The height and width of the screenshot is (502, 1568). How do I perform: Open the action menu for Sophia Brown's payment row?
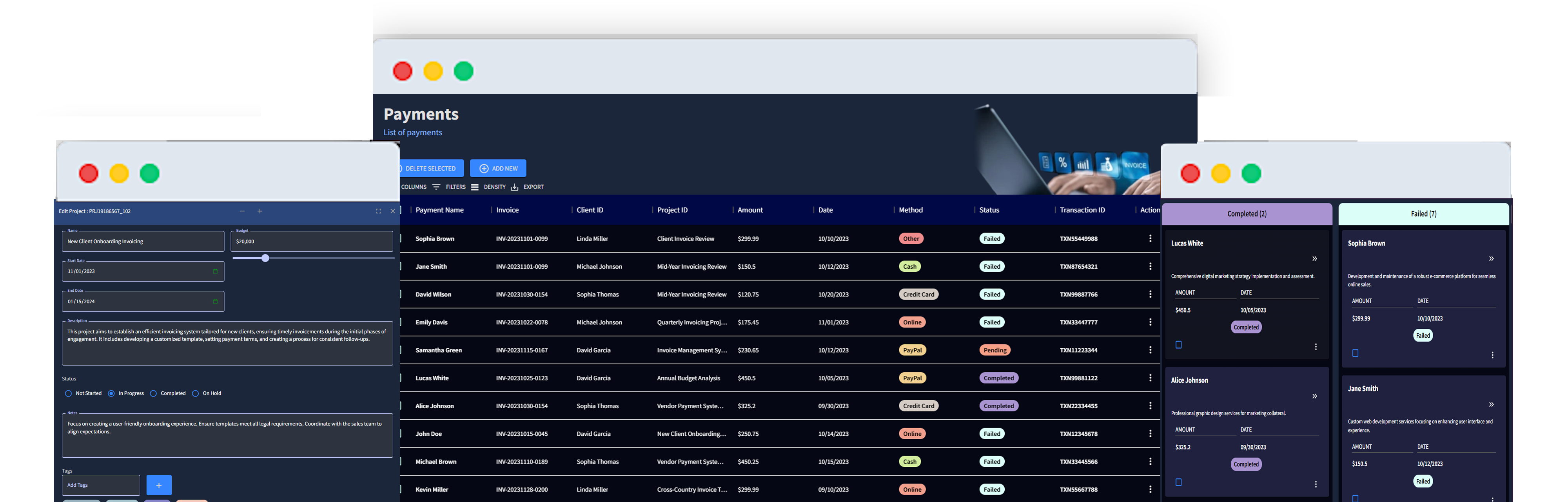[x=1151, y=238]
